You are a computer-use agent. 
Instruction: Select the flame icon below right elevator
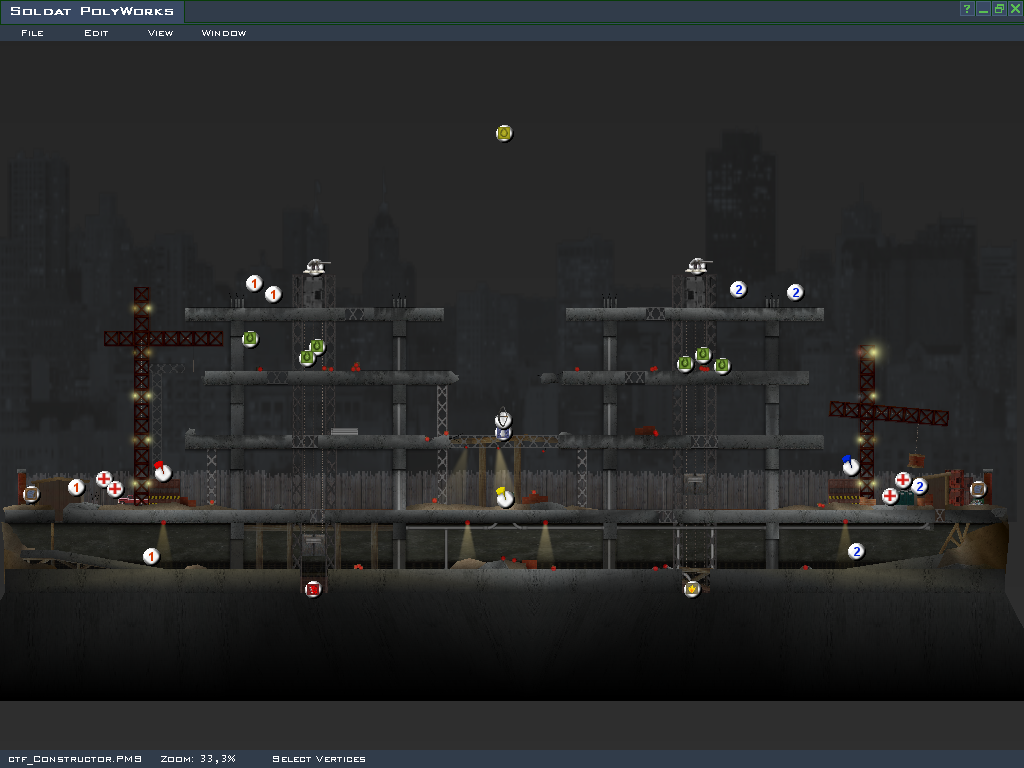click(691, 589)
